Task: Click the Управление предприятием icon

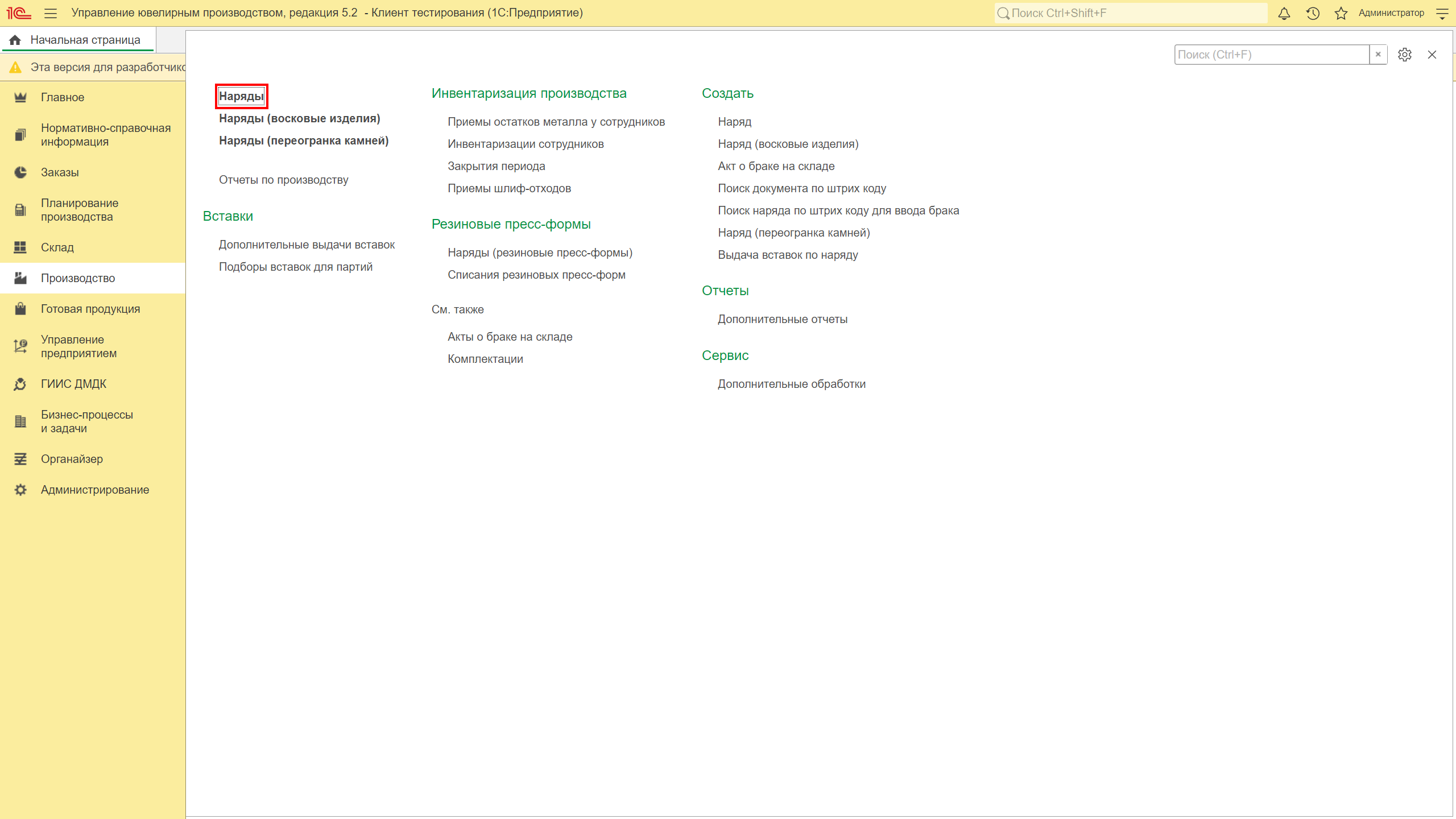Action: (x=20, y=346)
